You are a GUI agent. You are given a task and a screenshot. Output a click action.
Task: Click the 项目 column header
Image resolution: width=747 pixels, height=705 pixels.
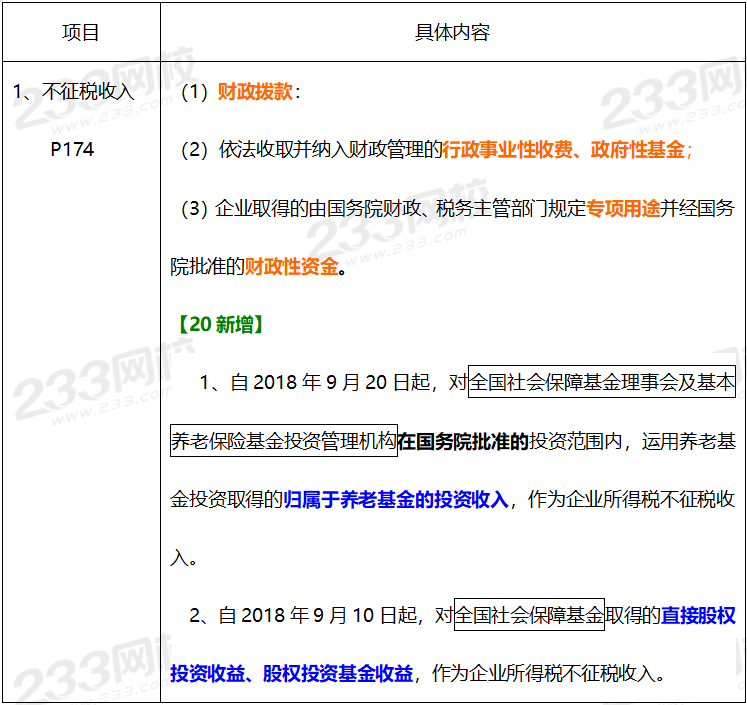(x=80, y=32)
